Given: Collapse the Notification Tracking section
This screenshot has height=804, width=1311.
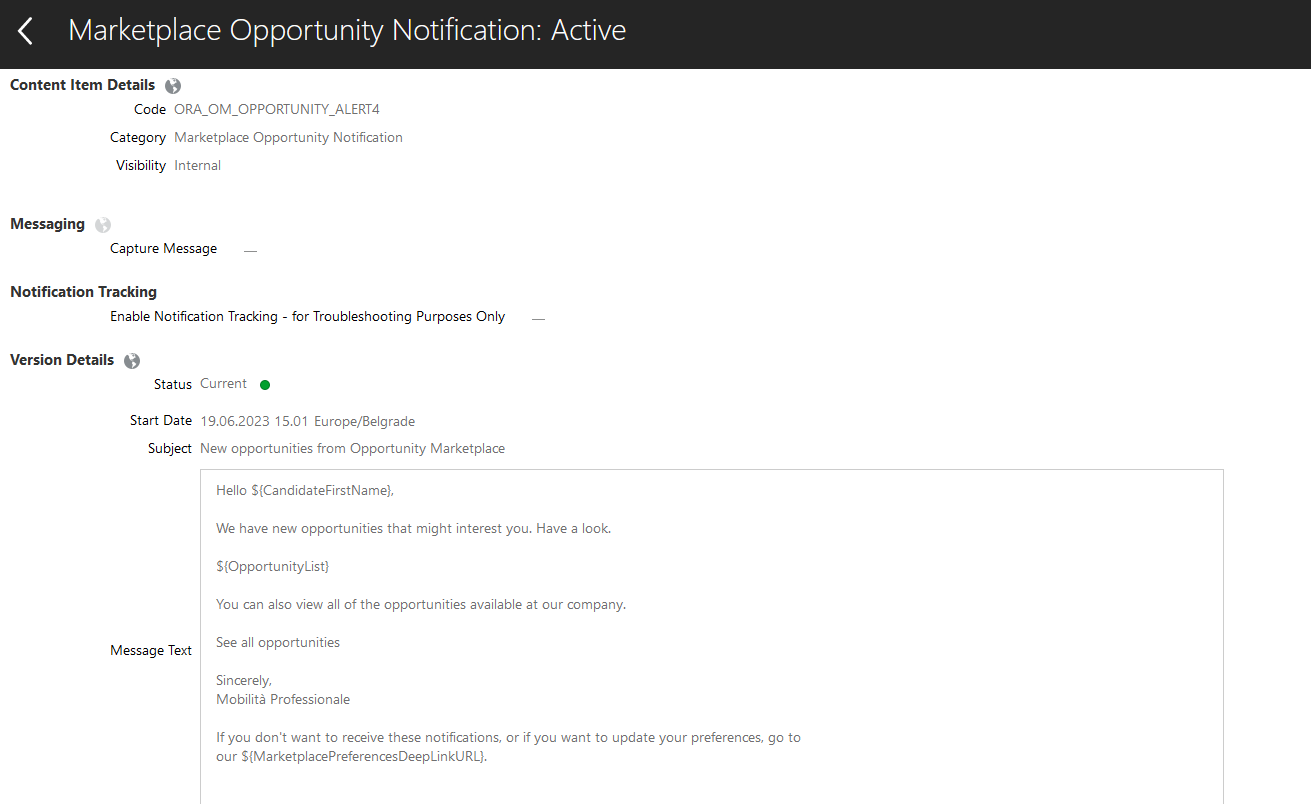Looking at the screenshot, I should [x=83, y=291].
